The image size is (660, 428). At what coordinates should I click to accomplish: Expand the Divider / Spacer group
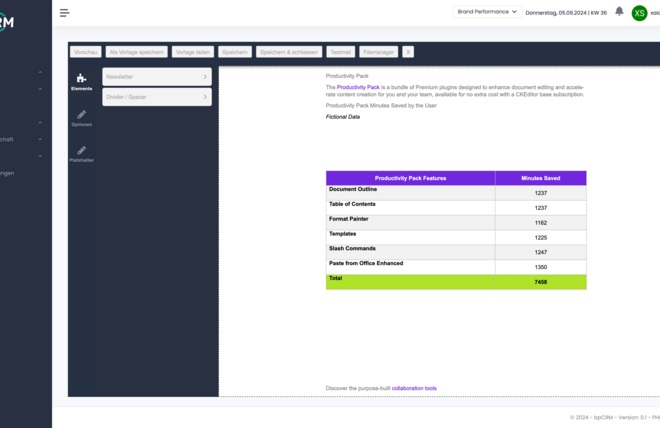(x=157, y=97)
